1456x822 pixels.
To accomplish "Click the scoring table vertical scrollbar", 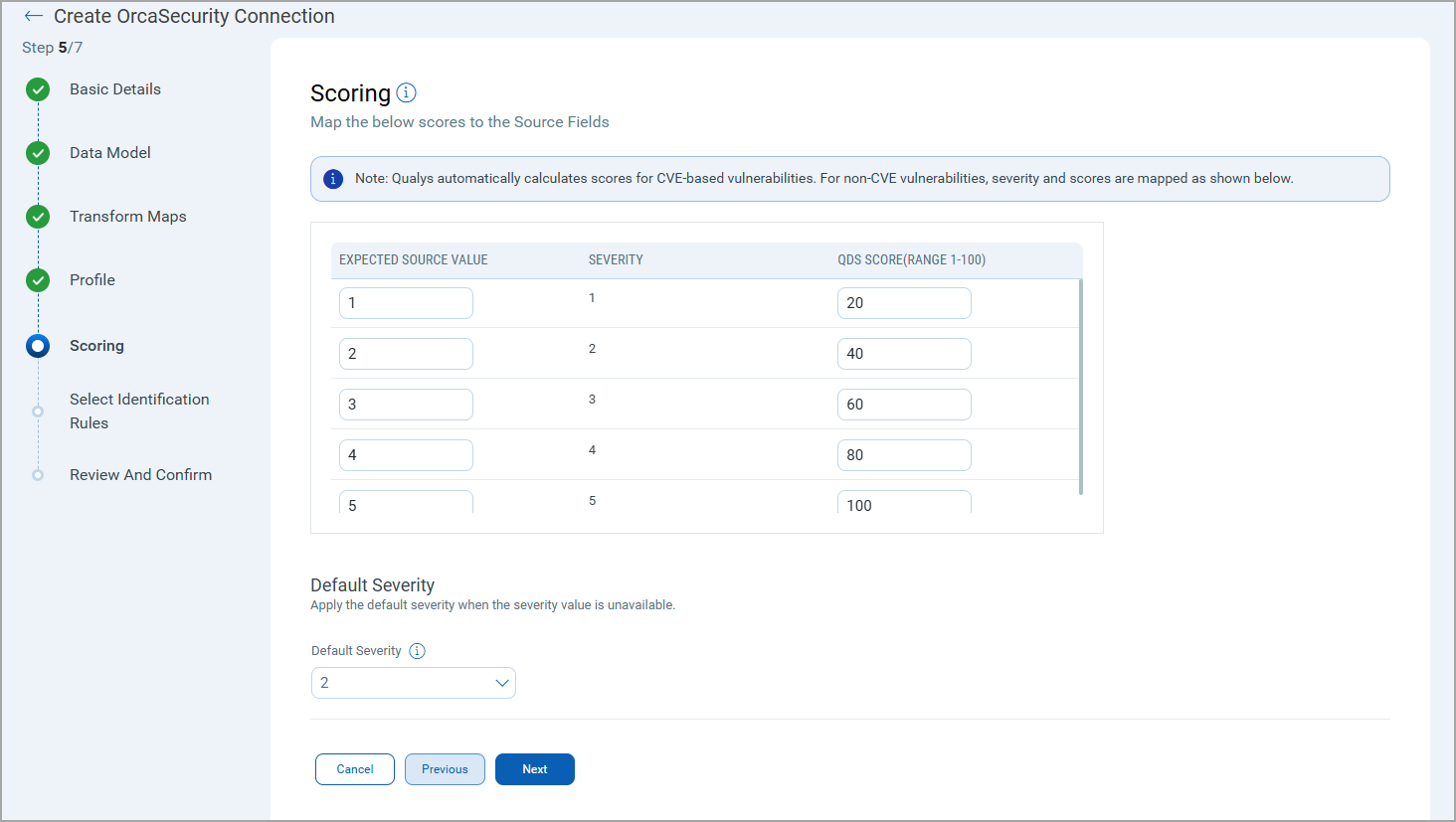I will click(x=1081, y=388).
